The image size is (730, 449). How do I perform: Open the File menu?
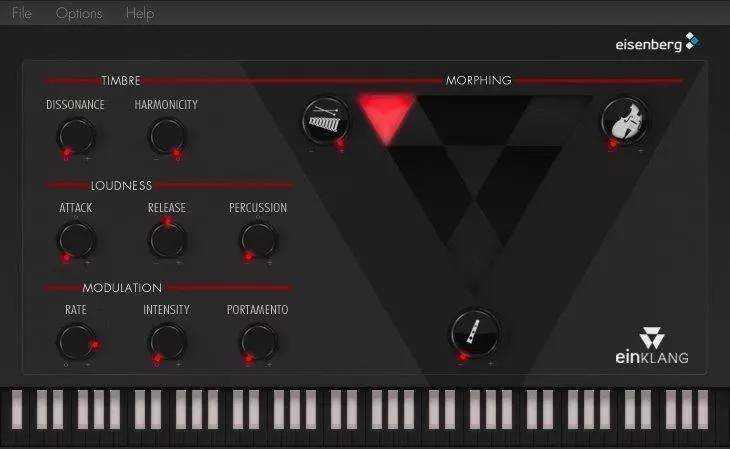coord(22,13)
